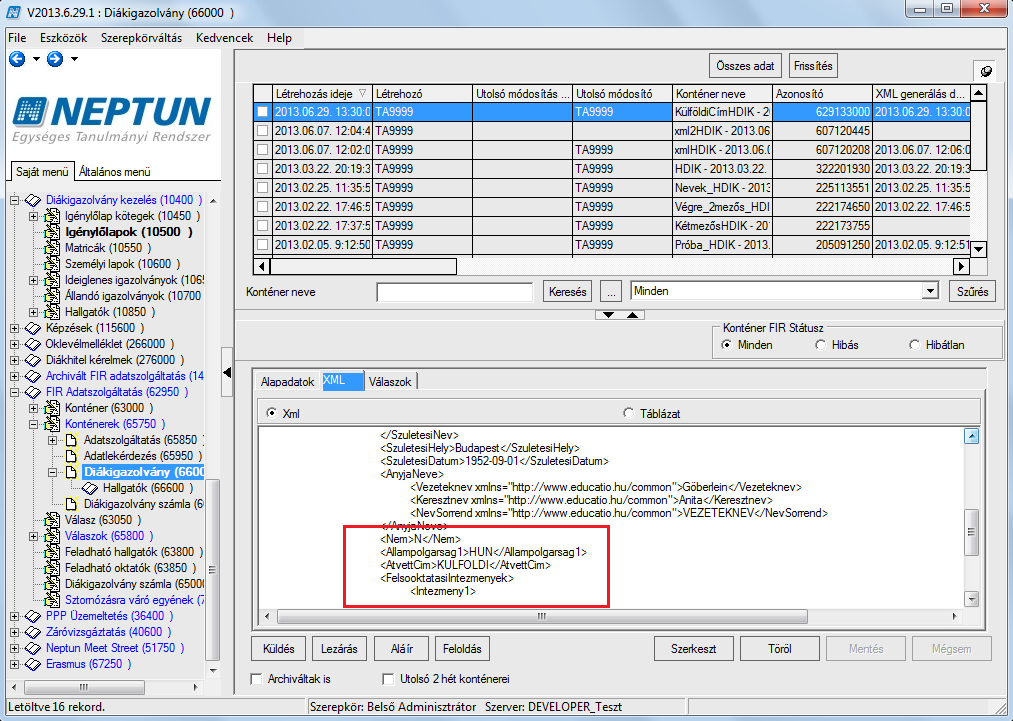1013x721 pixels.
Task: Click the Adatlekérdezés (65950) page icon
Action: click(x=72, y=456)
